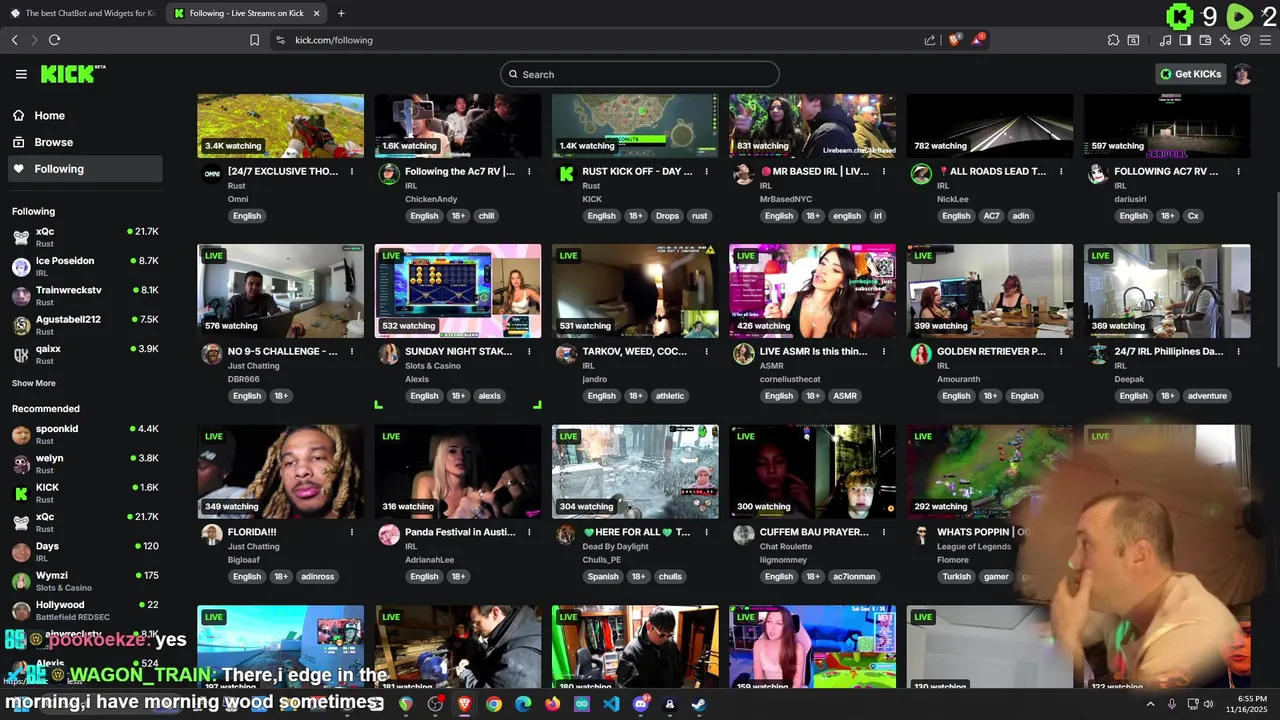1280x720 pixels.
Task: Open Trainwreckstv in the Following list
Action: [85, 295]
